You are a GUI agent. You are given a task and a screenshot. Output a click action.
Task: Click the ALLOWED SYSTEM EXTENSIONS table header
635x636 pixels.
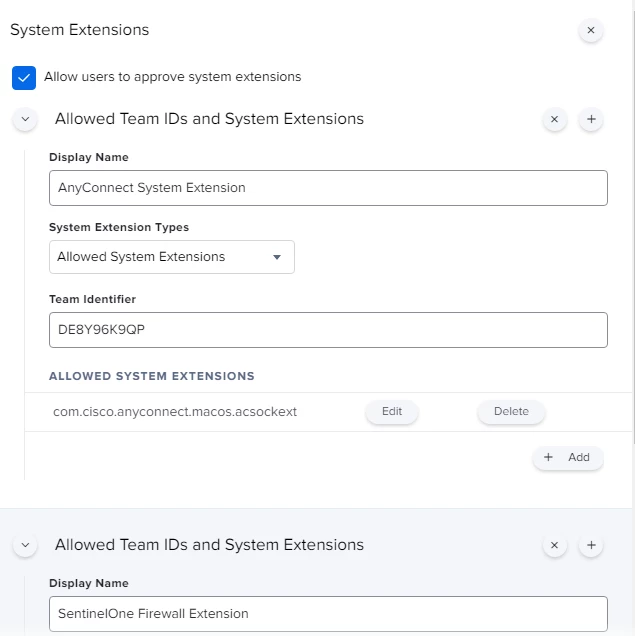point(152,376)
